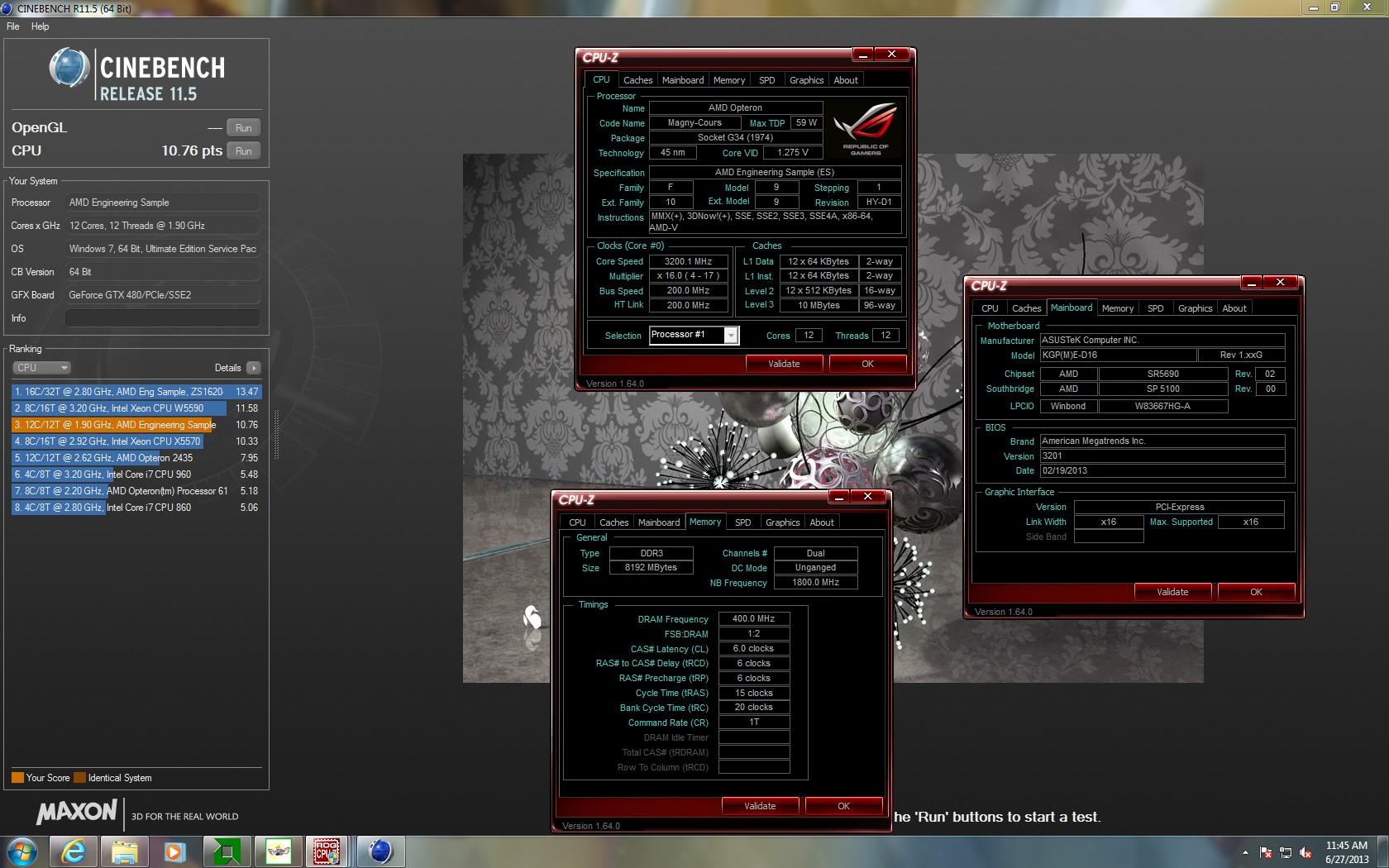Open Windows Explorer folder icon in taskbar
Image resolution: width=1389 pixels, height=868 pixels.
(x=125, y=851)
